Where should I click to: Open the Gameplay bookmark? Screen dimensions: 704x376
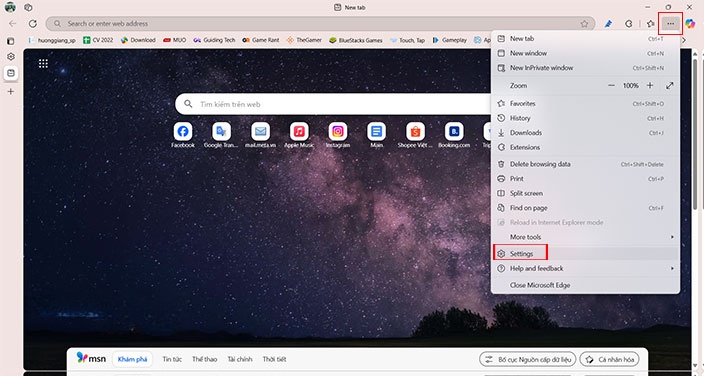(x=449, y=40)
